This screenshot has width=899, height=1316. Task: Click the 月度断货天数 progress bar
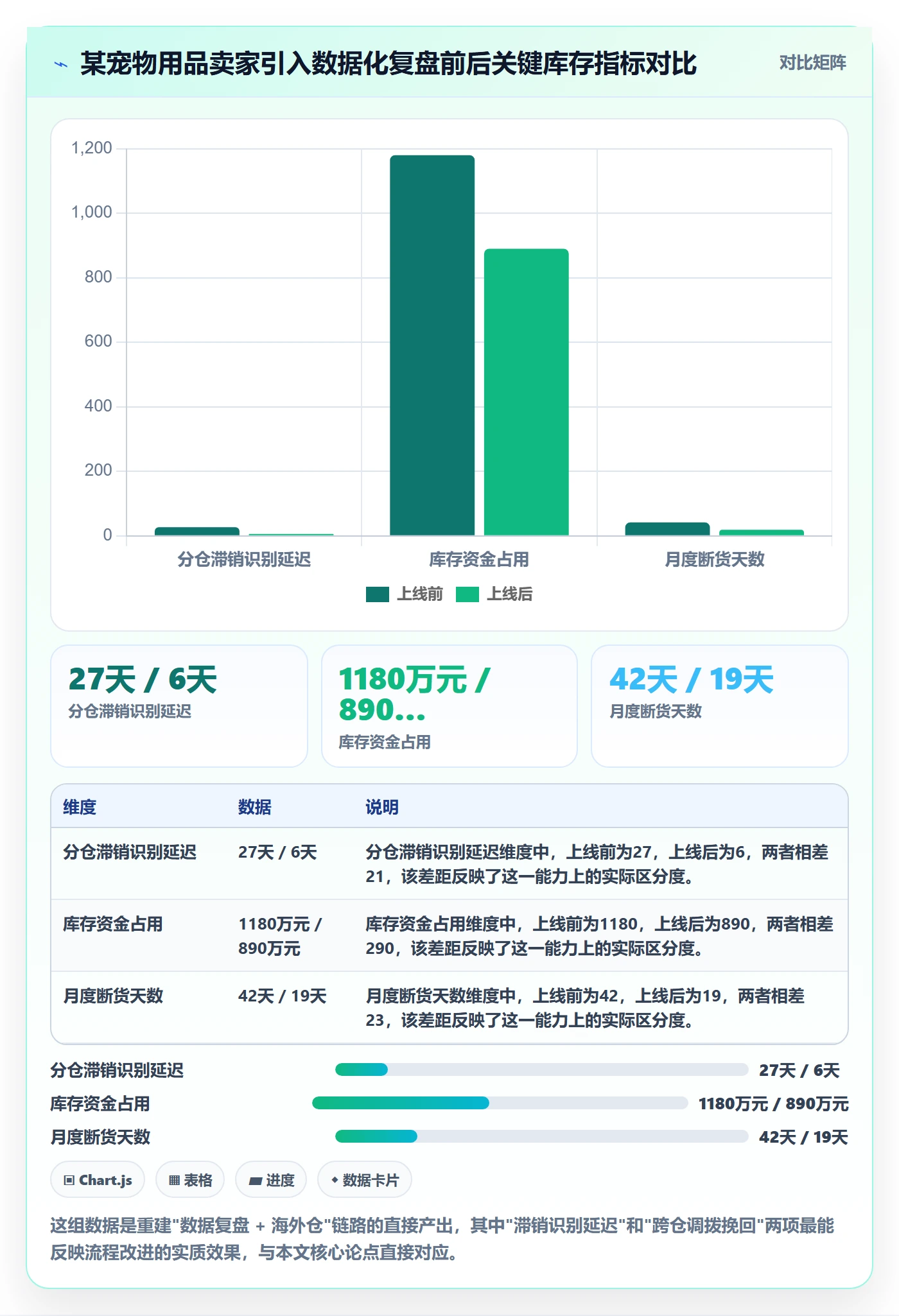542,1136
